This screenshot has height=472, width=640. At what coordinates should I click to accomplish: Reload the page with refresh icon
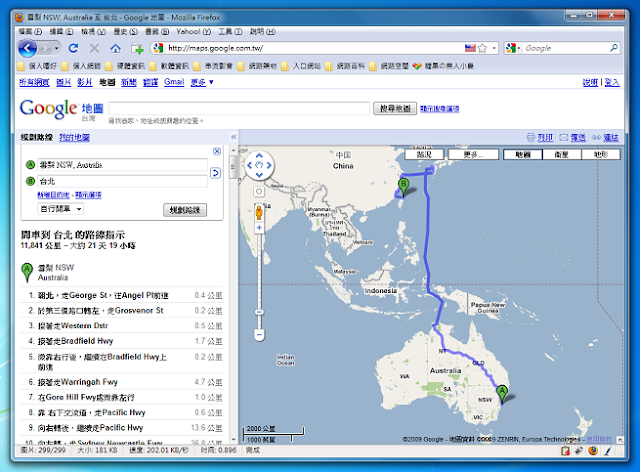(x=73, y=49)
